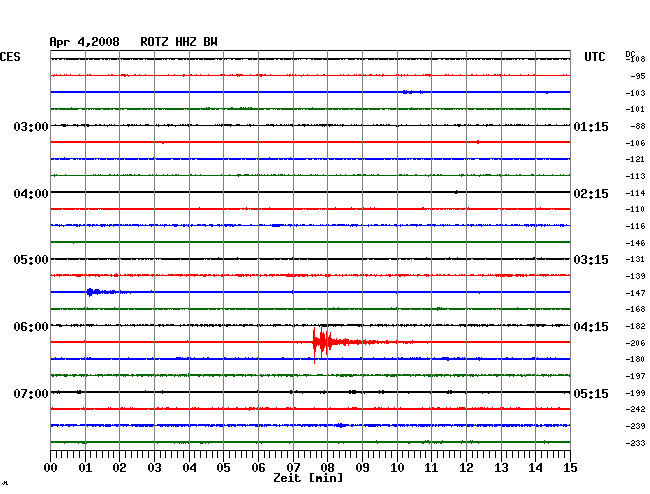Image resolution: width=650 pixels, height=494 pixels.
Task: Click the DC offset value "-199"
Action: [635, 393]
